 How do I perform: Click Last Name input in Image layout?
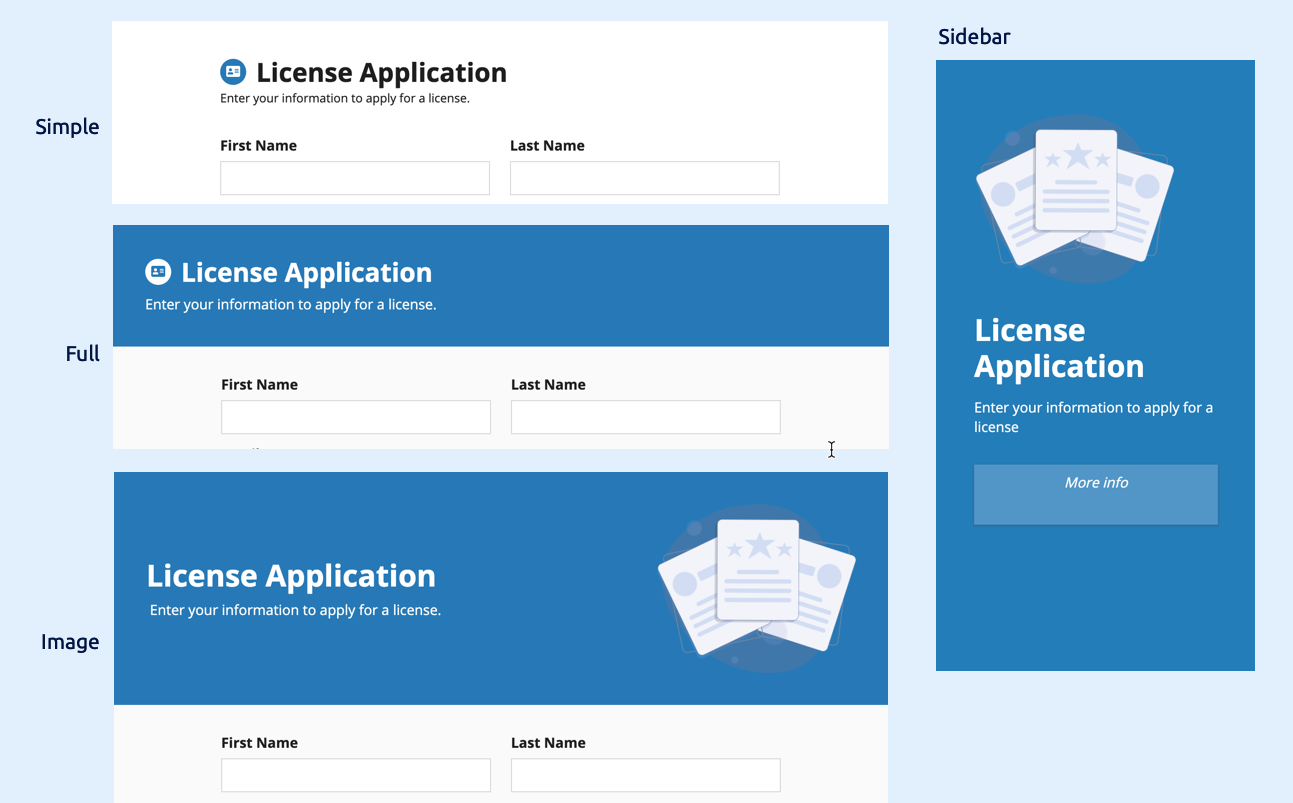(646, 775)
